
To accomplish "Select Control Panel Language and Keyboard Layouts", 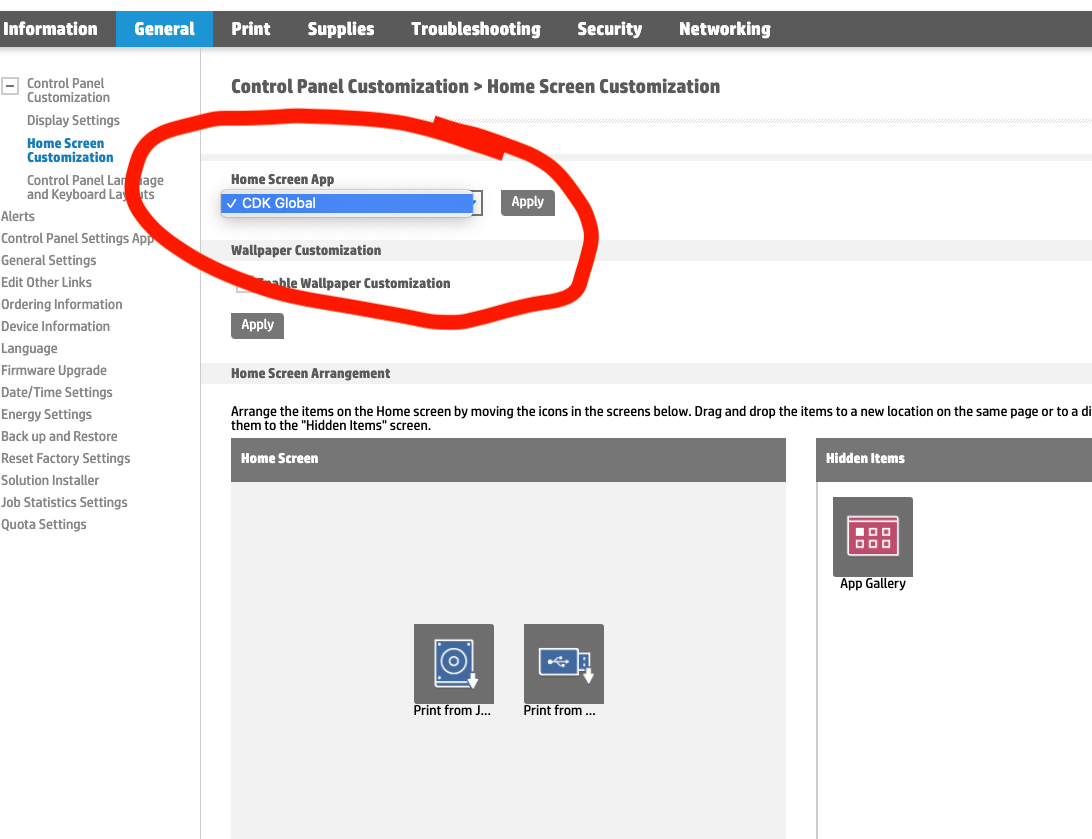I will point(94,186).
